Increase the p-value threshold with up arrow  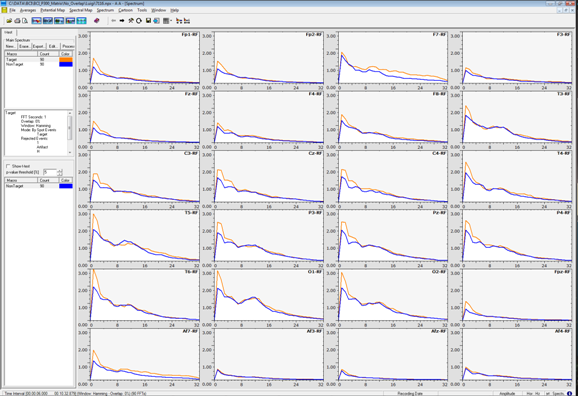coord(60,170)
